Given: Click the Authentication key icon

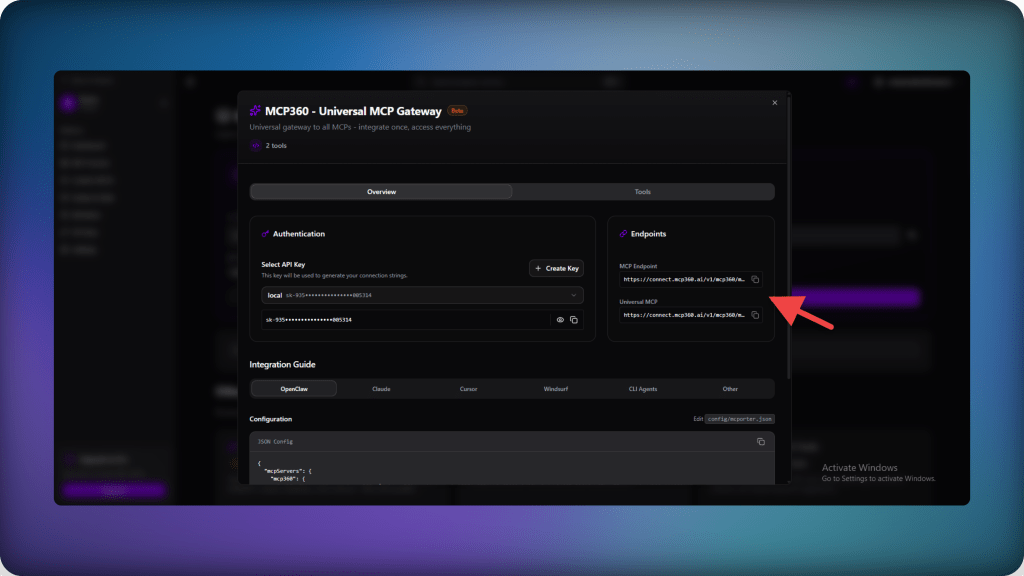Looking at the screenshot, I should coord(265,234).
